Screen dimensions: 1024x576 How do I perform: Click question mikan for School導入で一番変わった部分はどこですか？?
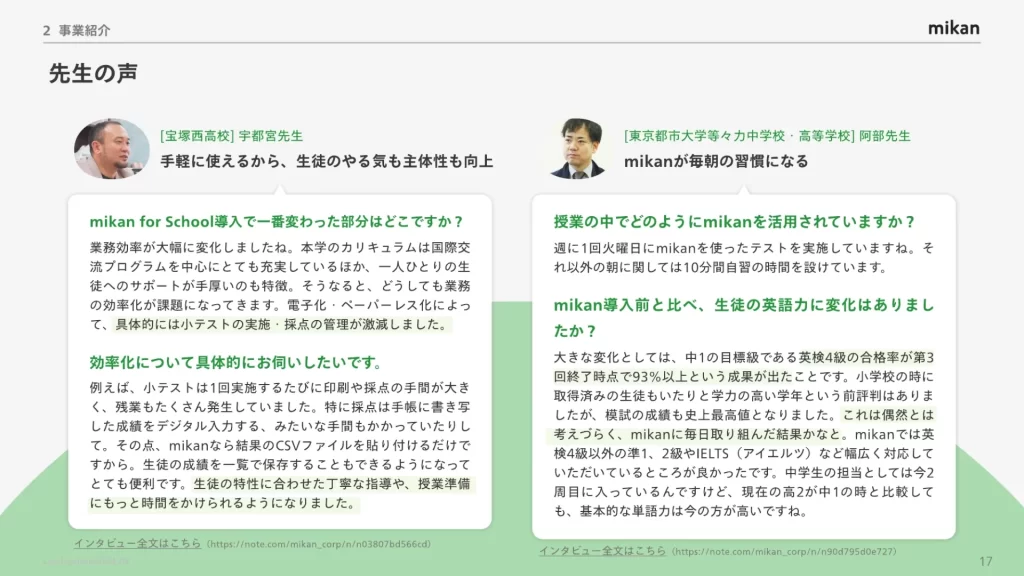[x=277, y=221]
